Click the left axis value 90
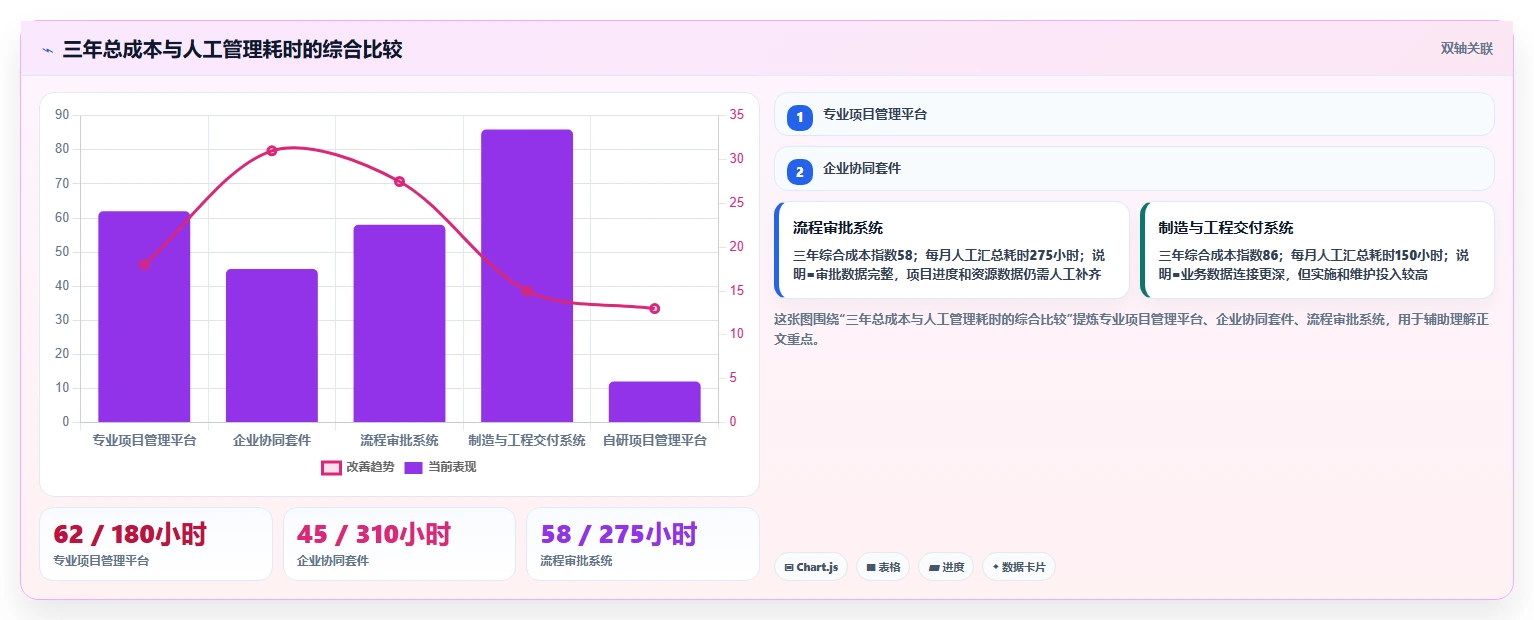1534x620 pixels. [62, 115]
